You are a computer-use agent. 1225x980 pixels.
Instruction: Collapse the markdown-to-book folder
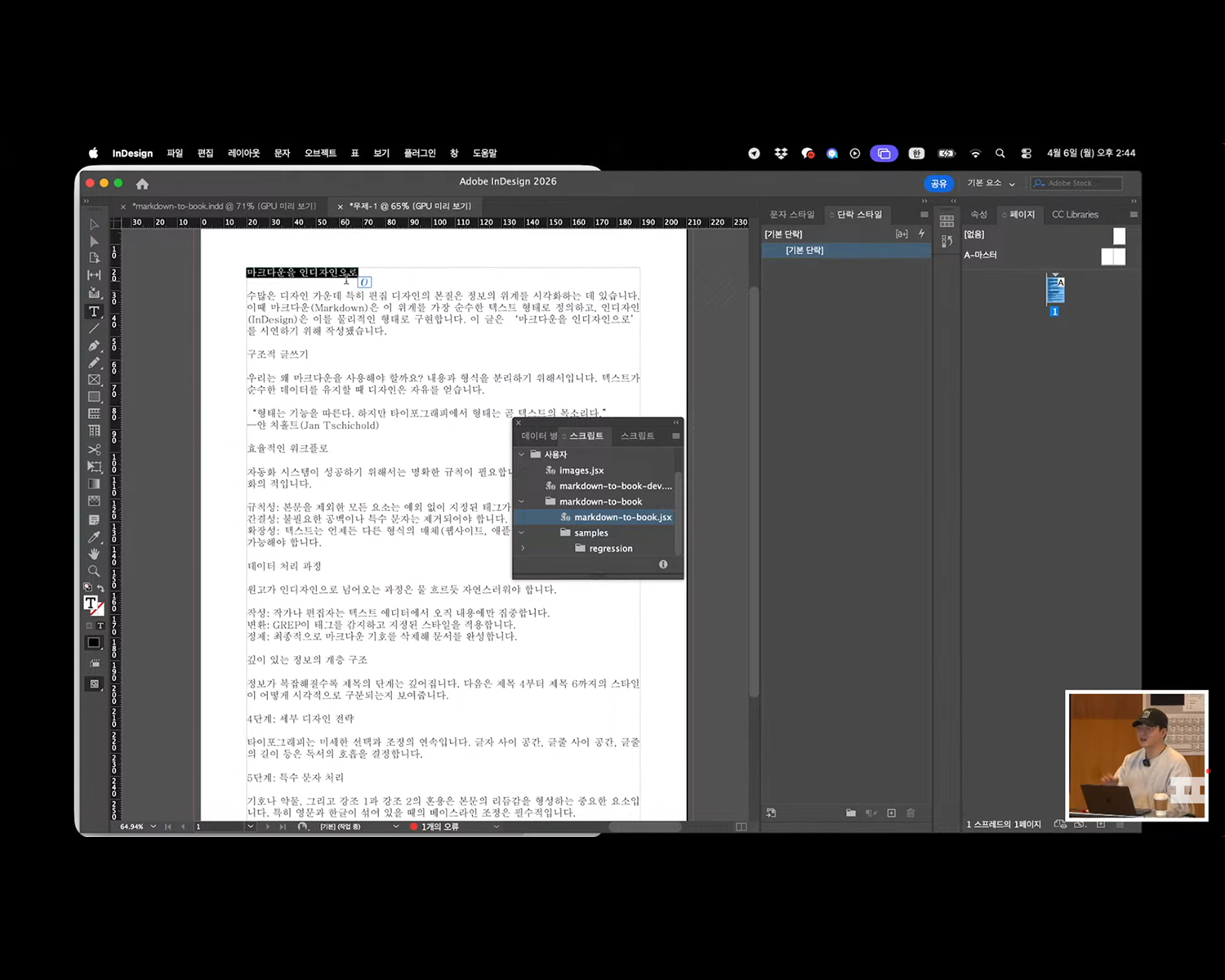(x=522, y=501)
